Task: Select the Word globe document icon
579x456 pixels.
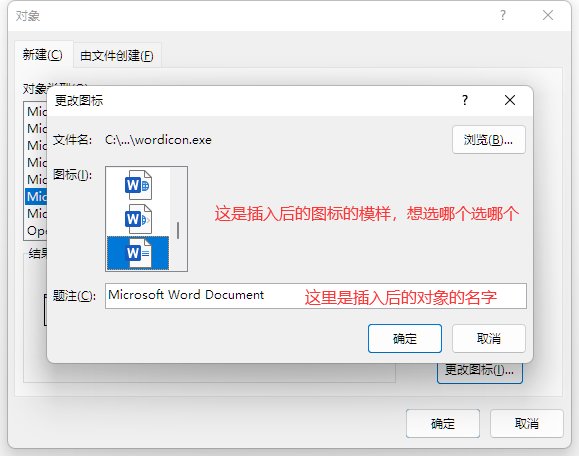Action: point(138,185)
